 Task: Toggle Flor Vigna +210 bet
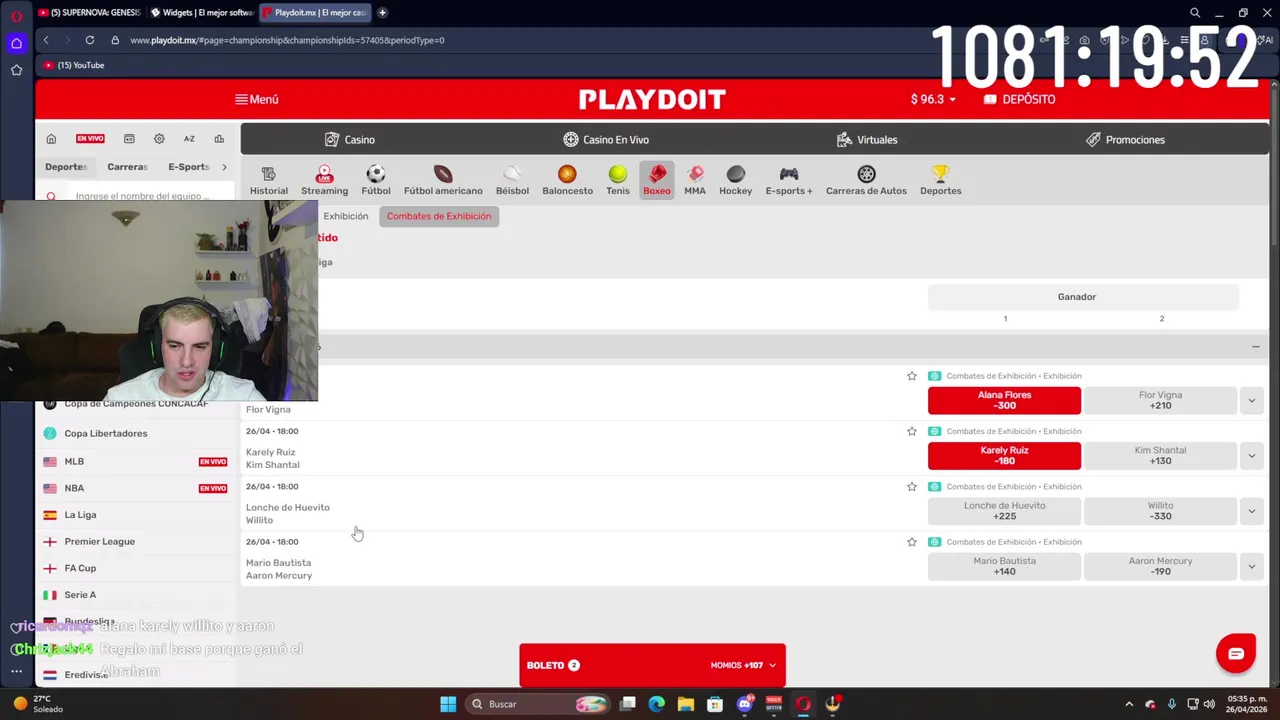(x=1160, y=400)
